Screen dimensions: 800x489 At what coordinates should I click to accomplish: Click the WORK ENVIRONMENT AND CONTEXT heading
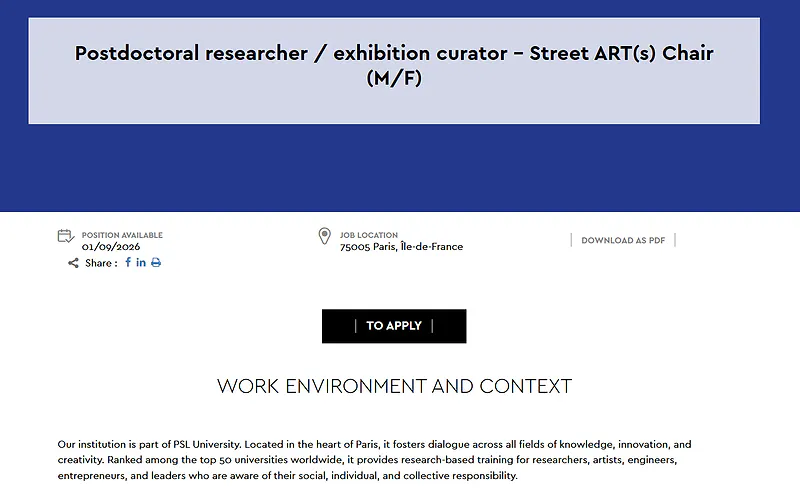coord(394,386)
